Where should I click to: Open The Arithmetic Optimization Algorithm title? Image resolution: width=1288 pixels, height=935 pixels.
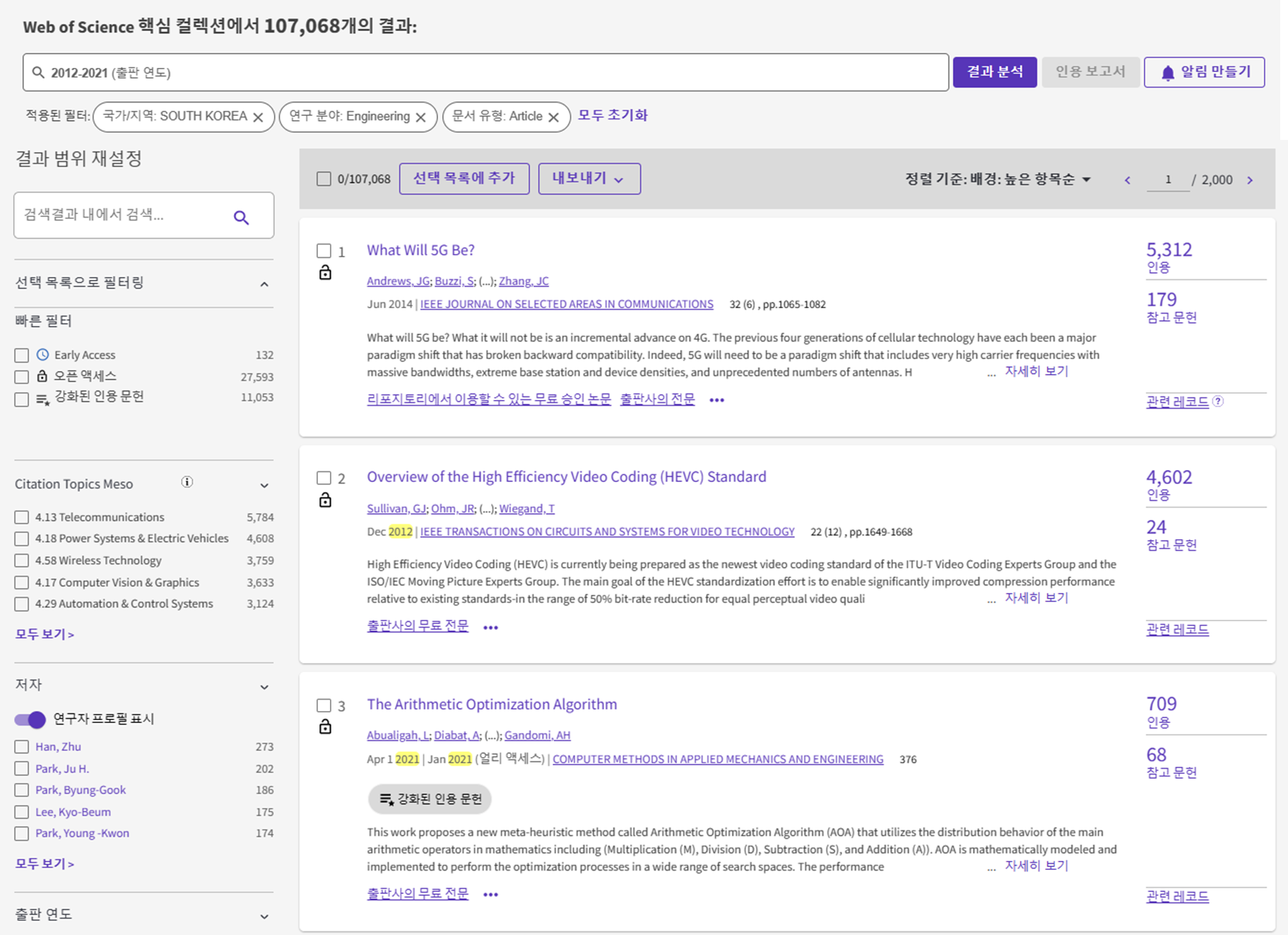click(x=492, y=704)
